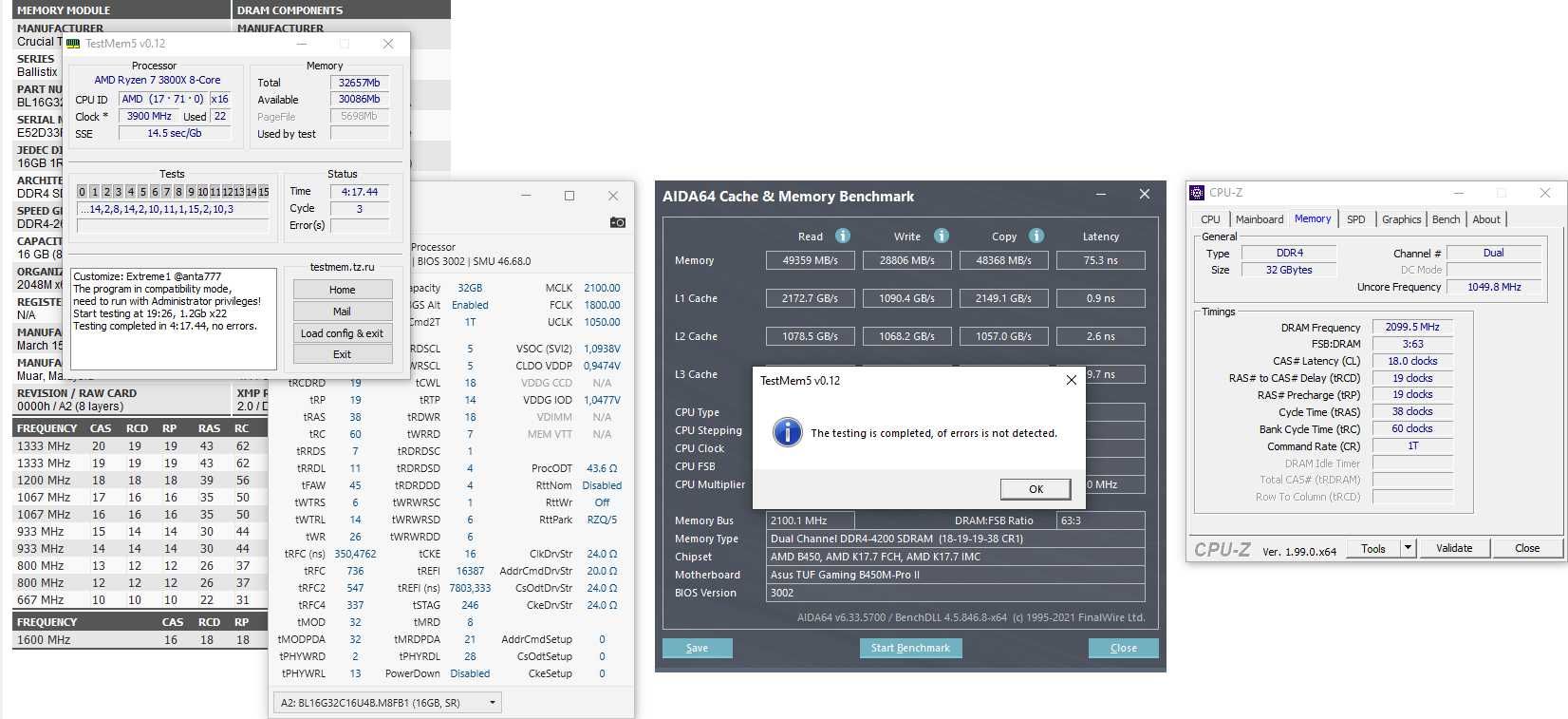Image resolution: width=1568 pixels, height=719 pixels.
Task: Expand the Tools dropdown arrow in CPU-Z
Action: pos(1408,548)
